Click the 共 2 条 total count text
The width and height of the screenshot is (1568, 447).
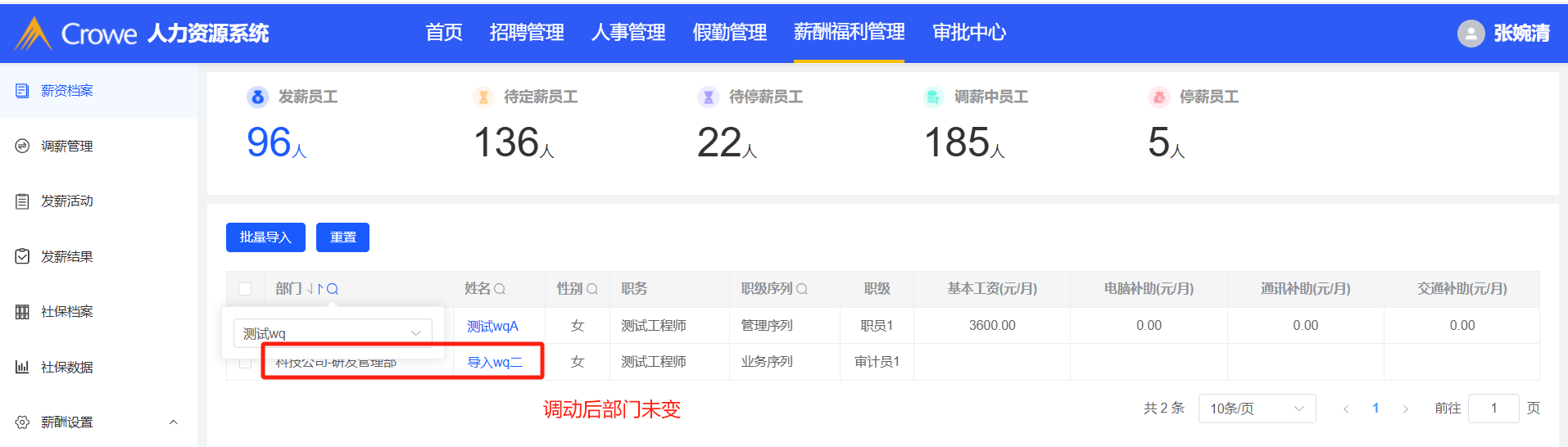tap(1164, 409)
